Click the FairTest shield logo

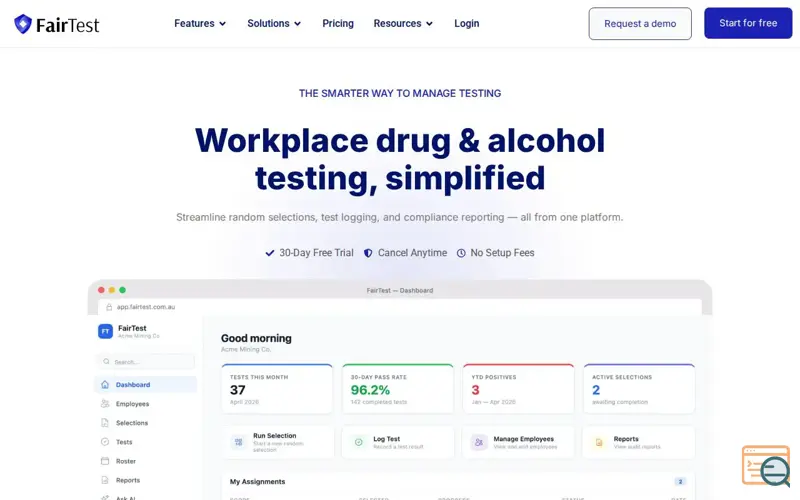[x=23, y=24]
